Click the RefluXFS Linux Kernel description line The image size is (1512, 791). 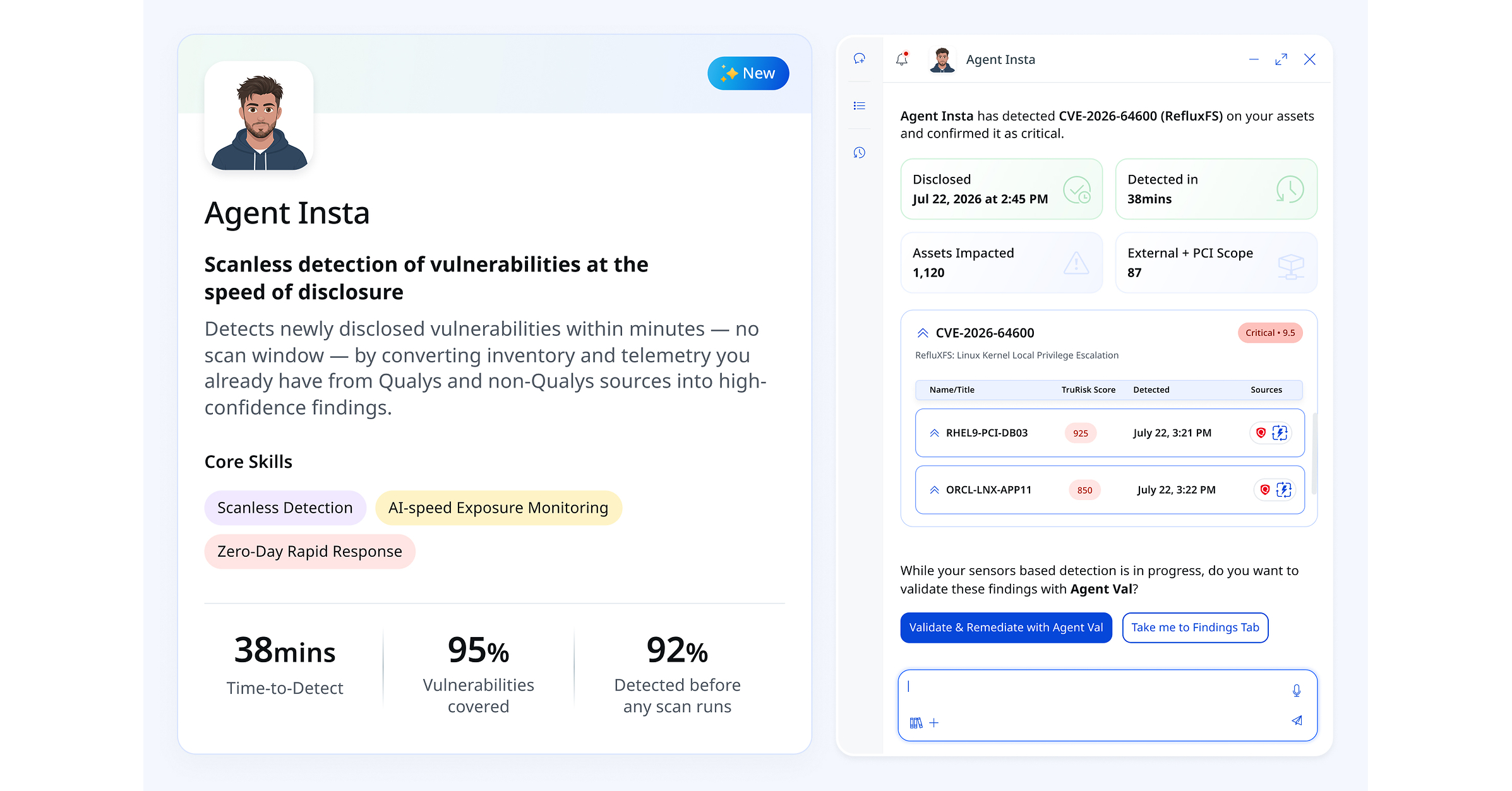[1017, 355]
